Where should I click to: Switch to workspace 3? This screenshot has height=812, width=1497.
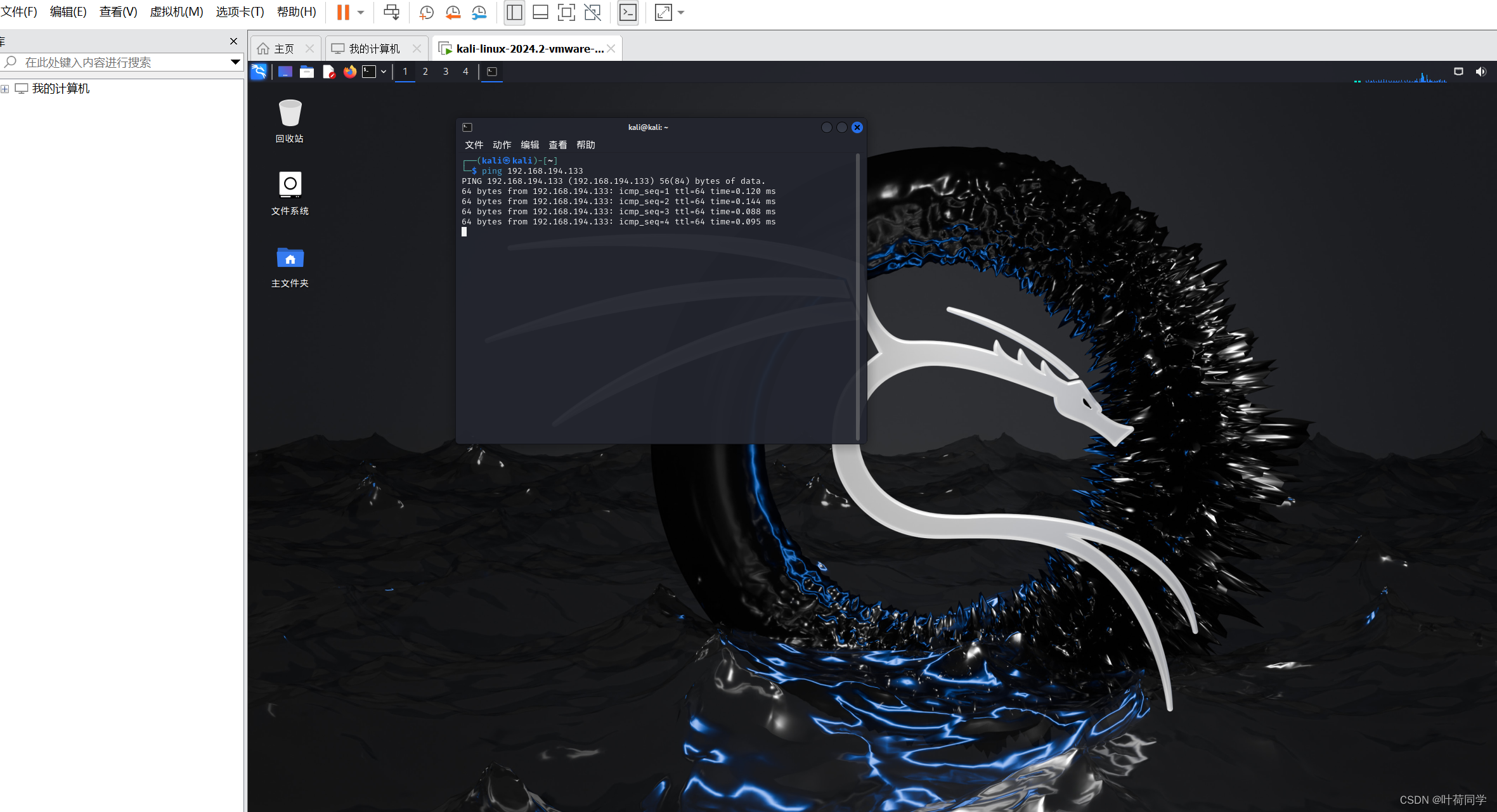pos(446,72)
